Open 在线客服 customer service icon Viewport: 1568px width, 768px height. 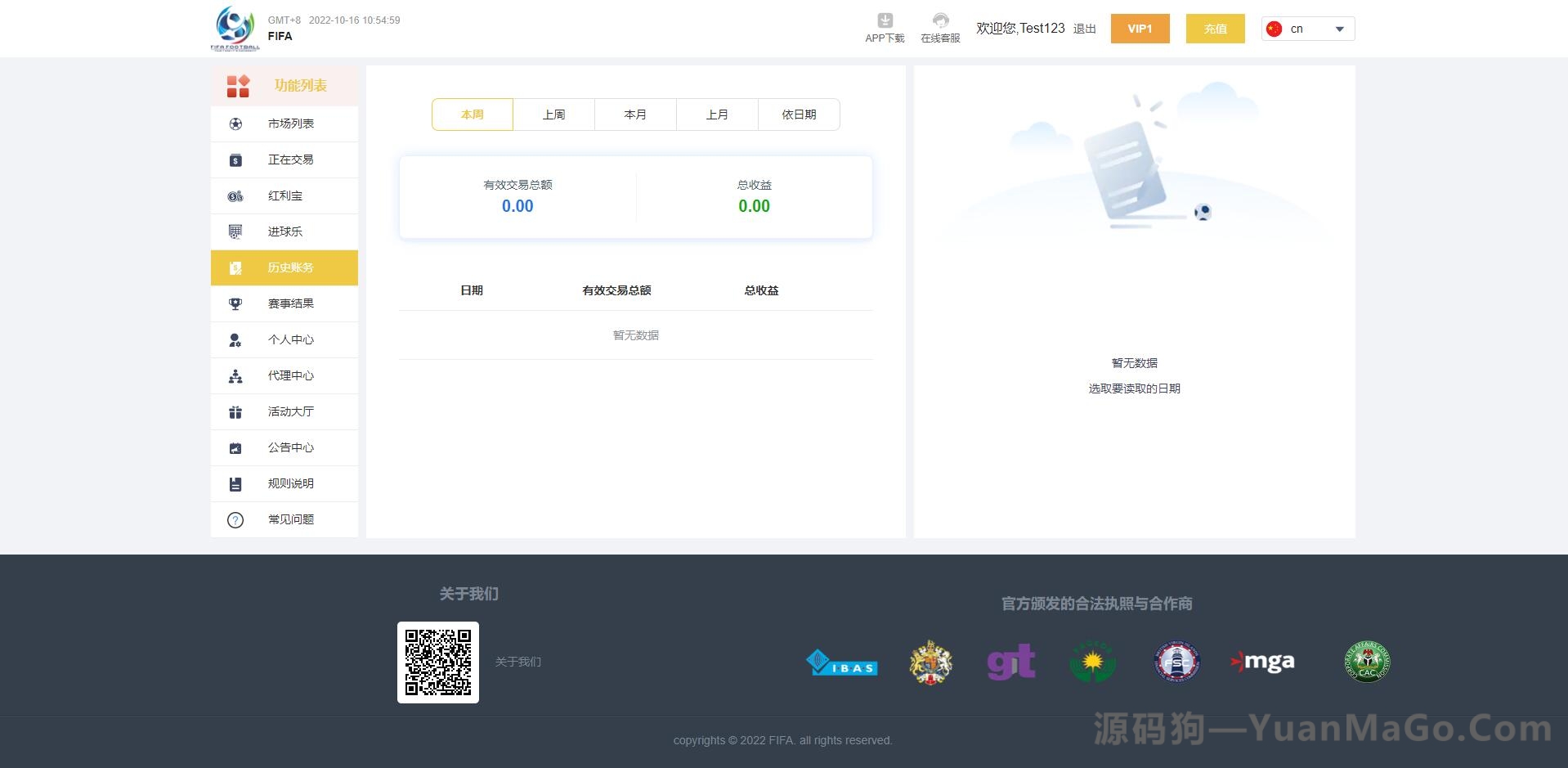pyautogui.click(x=940, y=20)
